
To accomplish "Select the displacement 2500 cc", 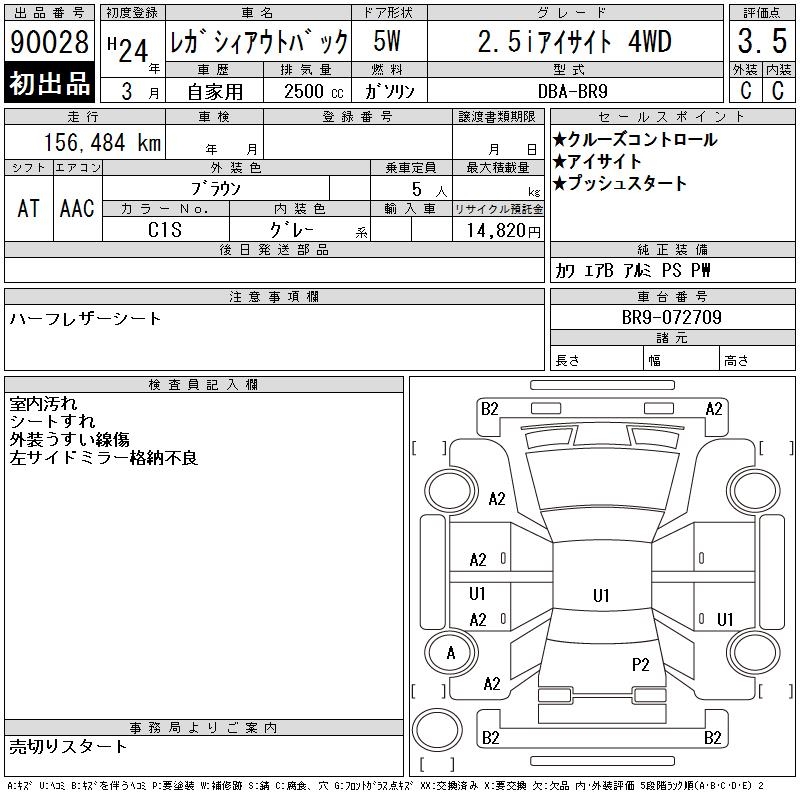I will (314, 92).
